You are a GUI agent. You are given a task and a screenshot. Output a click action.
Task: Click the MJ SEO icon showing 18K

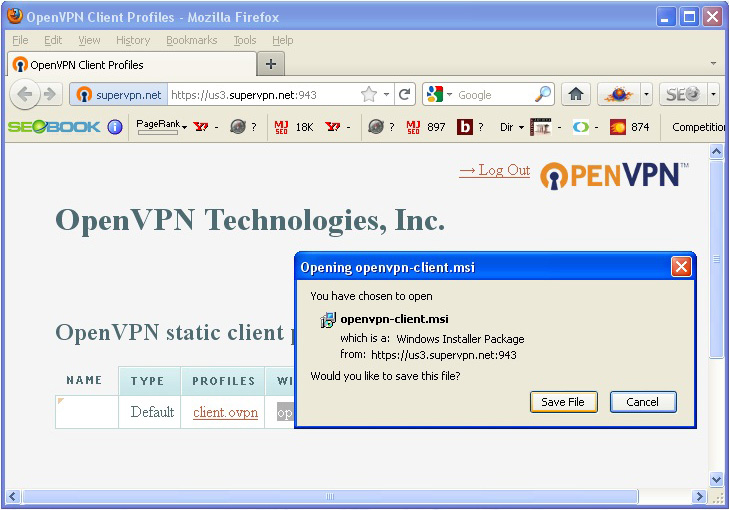pyautogui.click(x=281, y=127)
